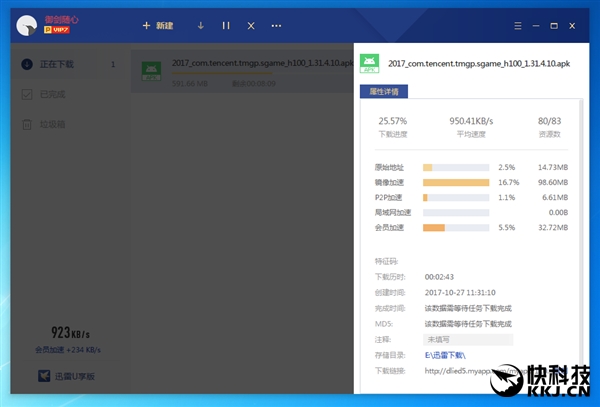This screenshot has width=600, height=407.
Task: Click the 局域网加速 progress bar
Action: click(x=456, y=213)
